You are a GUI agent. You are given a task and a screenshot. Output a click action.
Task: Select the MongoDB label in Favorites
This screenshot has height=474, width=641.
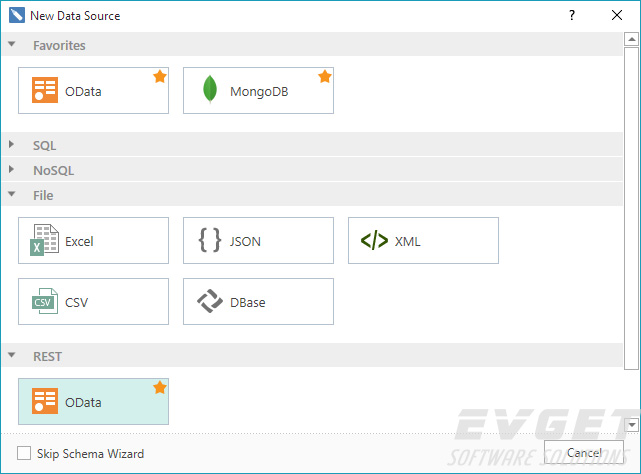(x=259, y=92)
